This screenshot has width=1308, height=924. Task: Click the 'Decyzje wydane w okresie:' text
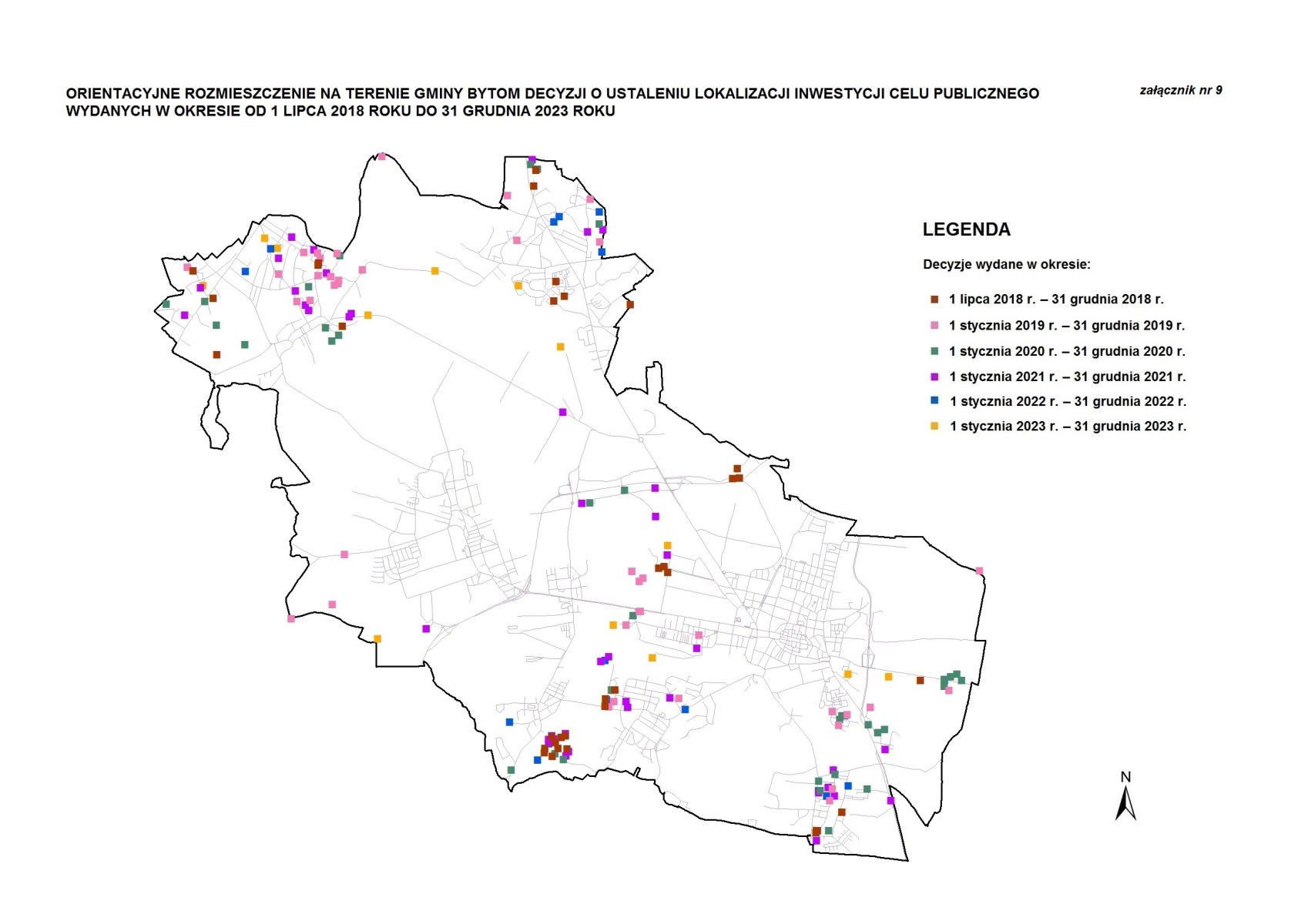point(1006,264)
